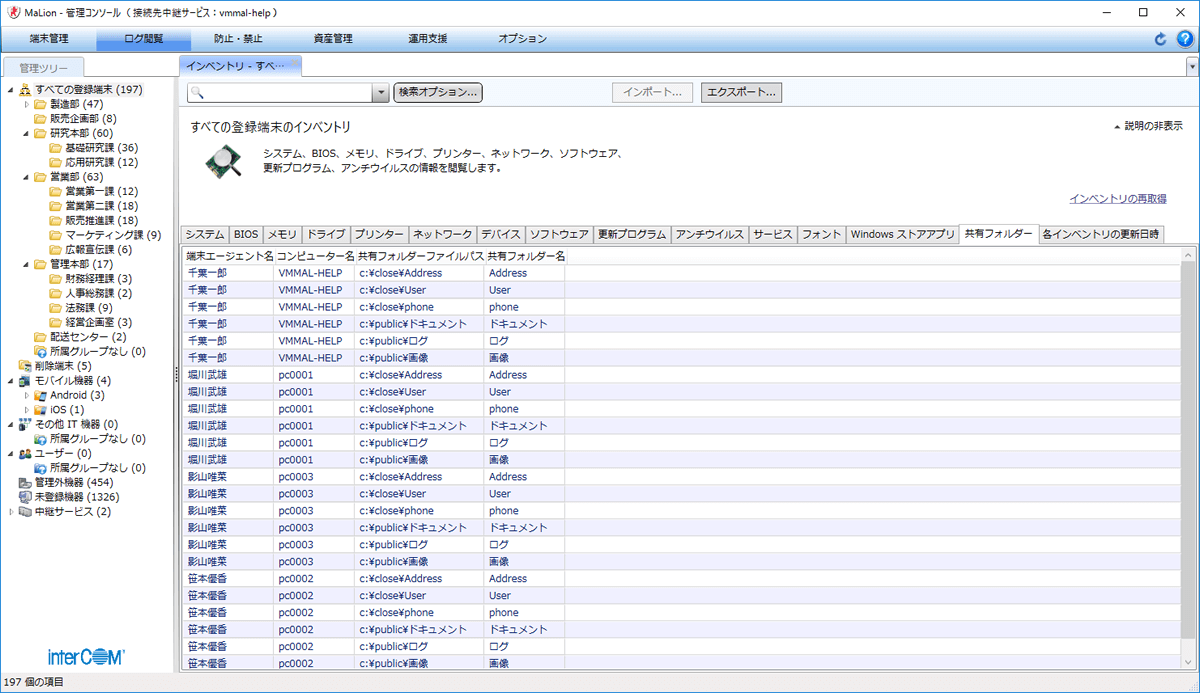Click the すべての登録端末 tree root icon

coord(25,90)
